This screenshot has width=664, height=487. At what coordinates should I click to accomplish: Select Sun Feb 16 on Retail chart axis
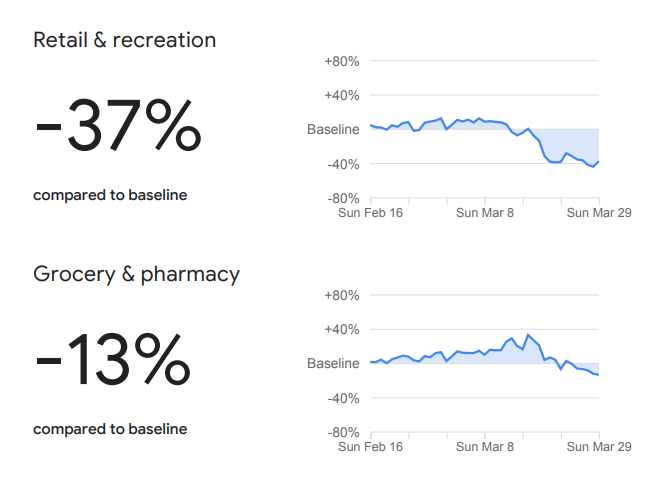click(x=370, y=213)
